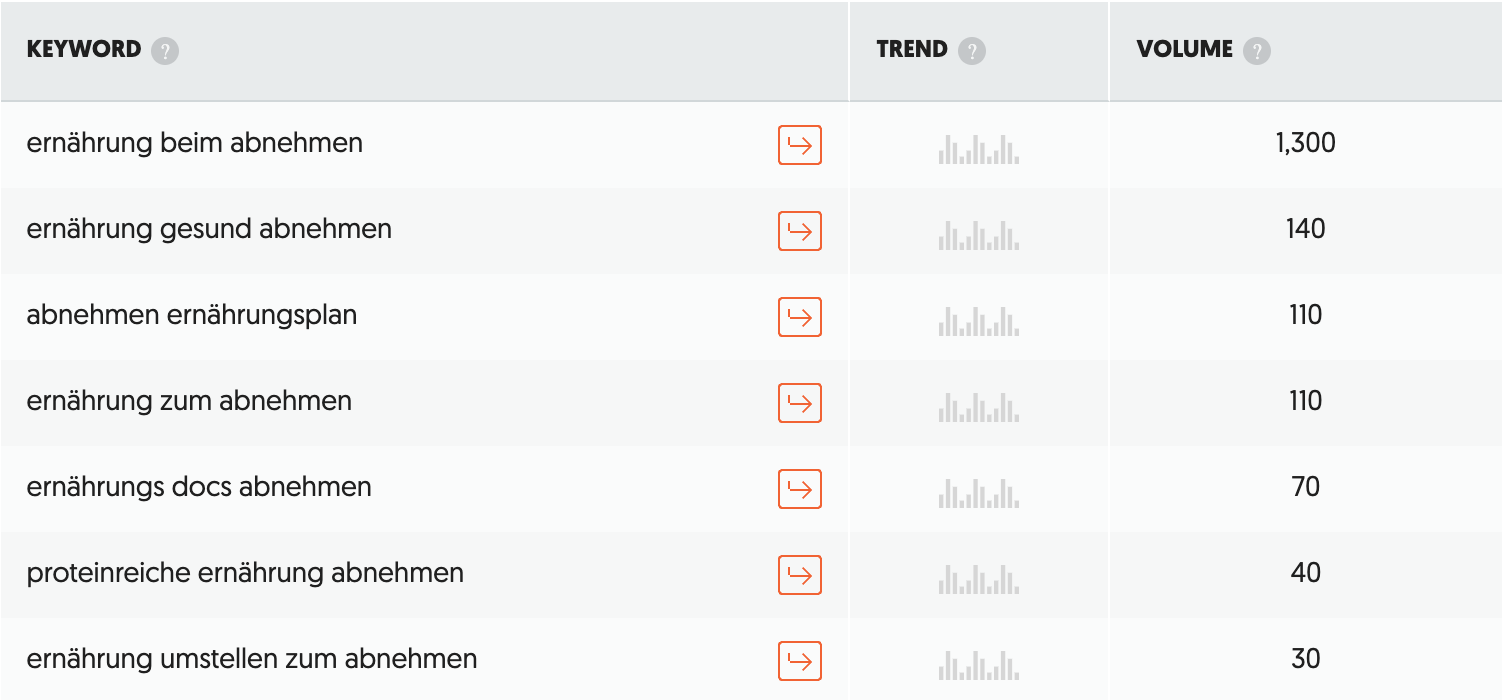Click the help icon next to KEYWORD header
This screenshot has width=1502, height=700.
click(166, 49)
